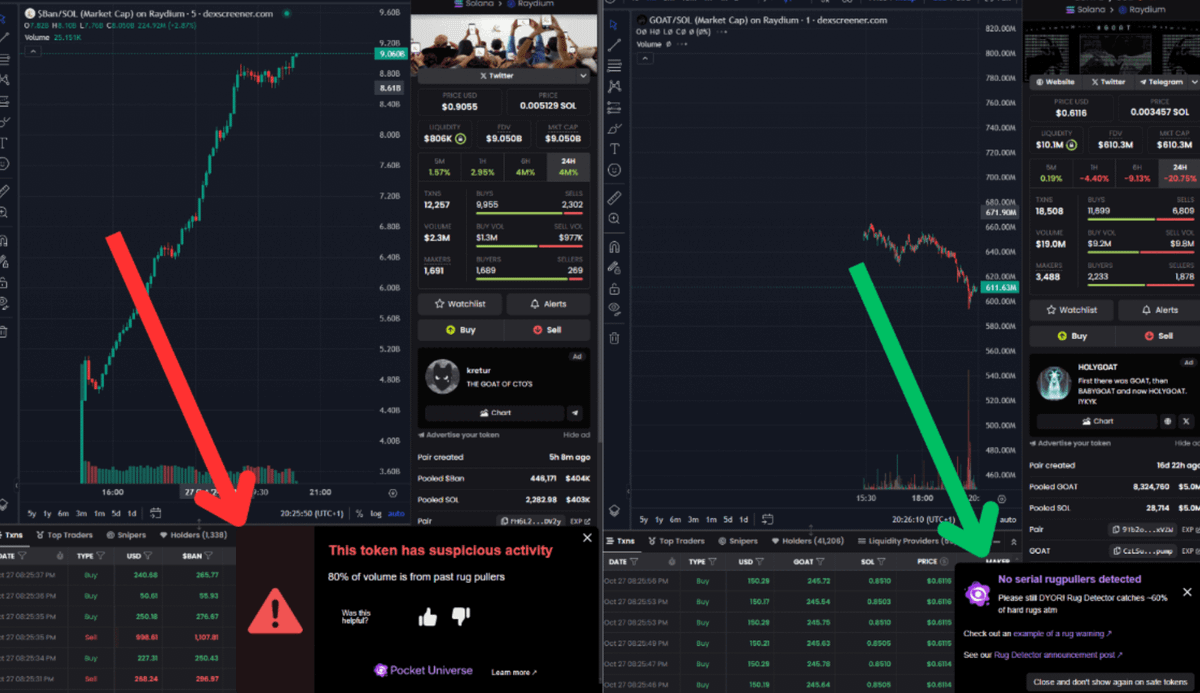Select the Text tool on $Ban chart toolbar

click(x=5, y=141)
